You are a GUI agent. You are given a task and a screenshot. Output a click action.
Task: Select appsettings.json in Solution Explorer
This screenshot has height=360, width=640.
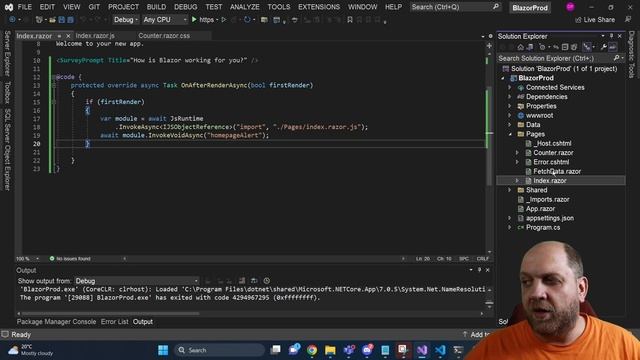[x=549, y=218]
